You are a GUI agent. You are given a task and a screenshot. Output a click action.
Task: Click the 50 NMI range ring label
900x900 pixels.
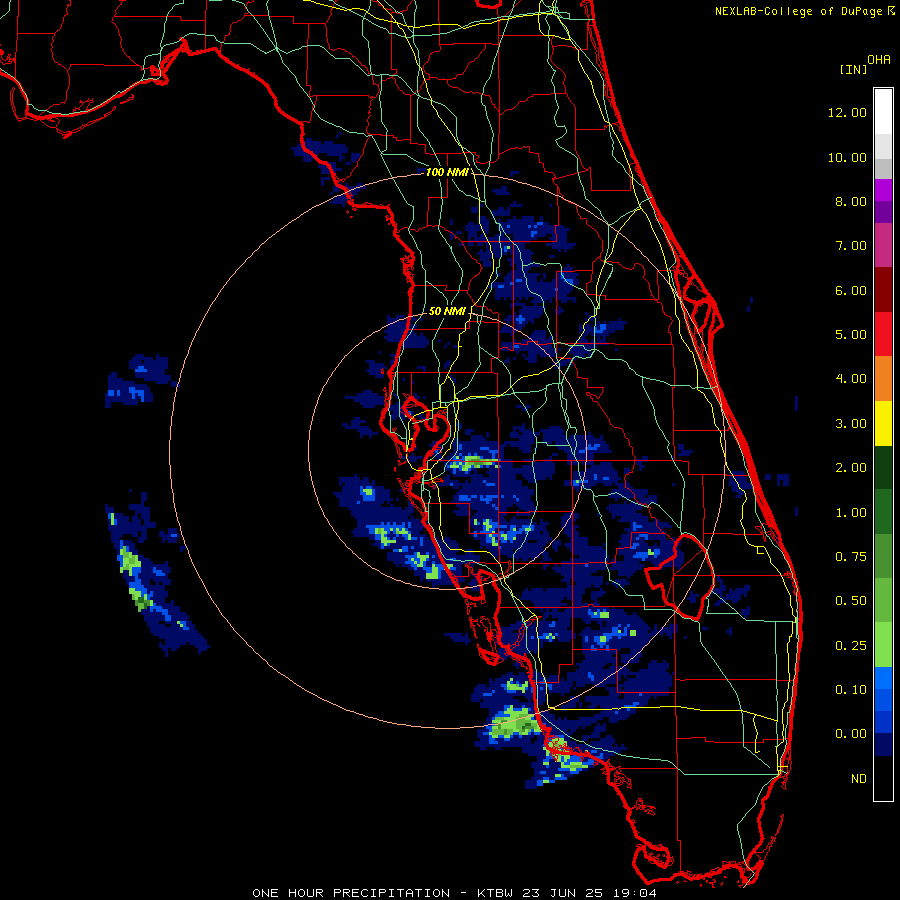point(447,311)
